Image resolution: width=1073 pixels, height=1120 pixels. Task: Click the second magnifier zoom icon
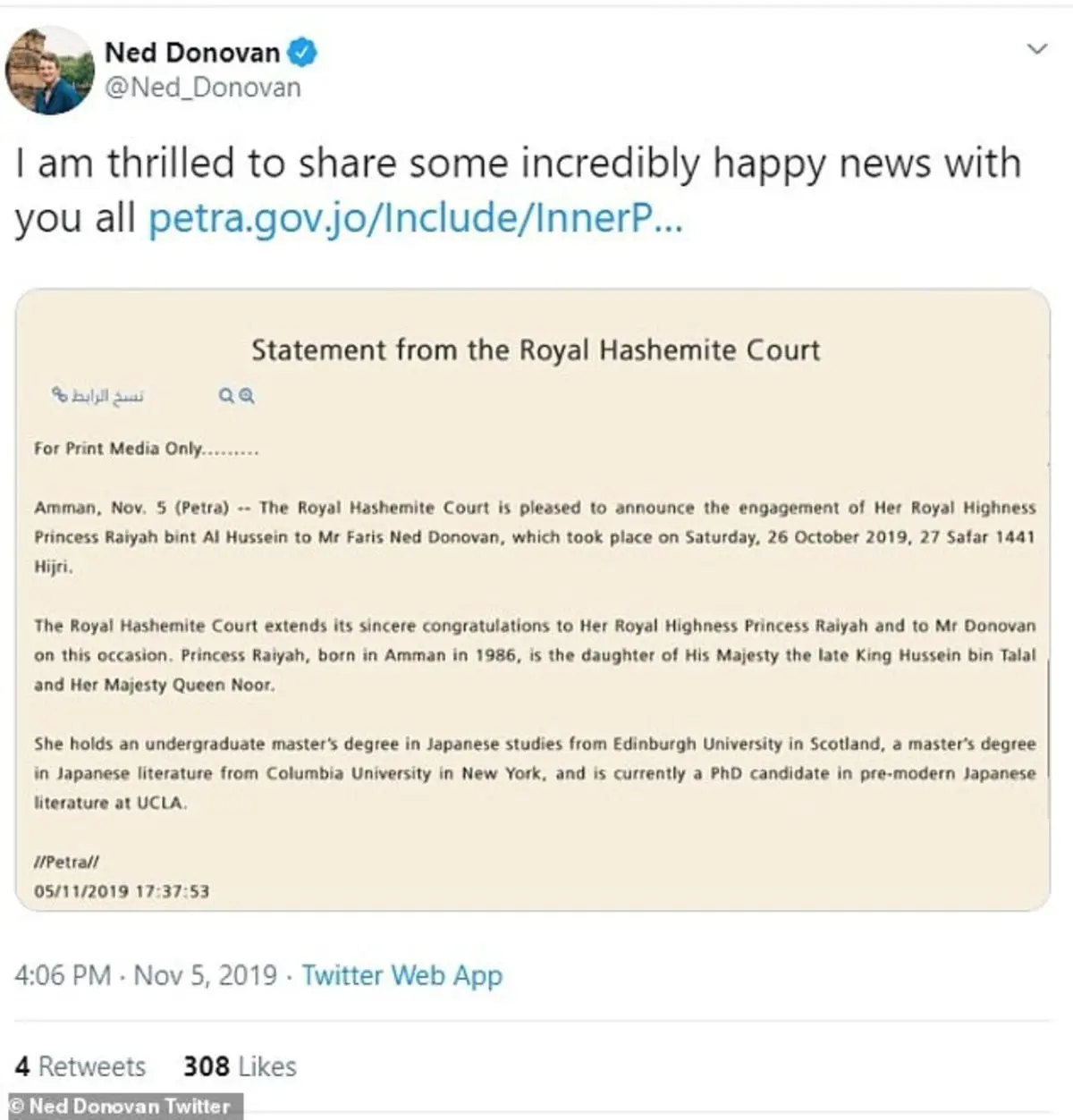(247, 395)
